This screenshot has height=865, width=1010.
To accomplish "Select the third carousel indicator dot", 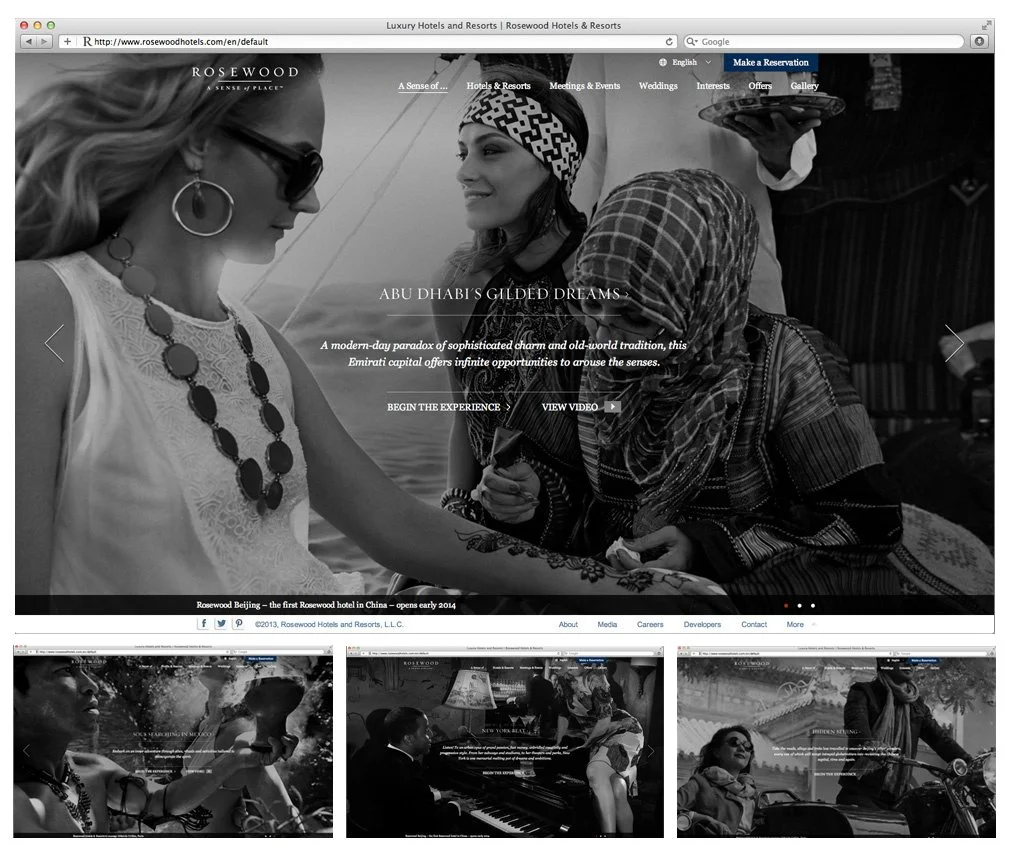I will [812, 605].
